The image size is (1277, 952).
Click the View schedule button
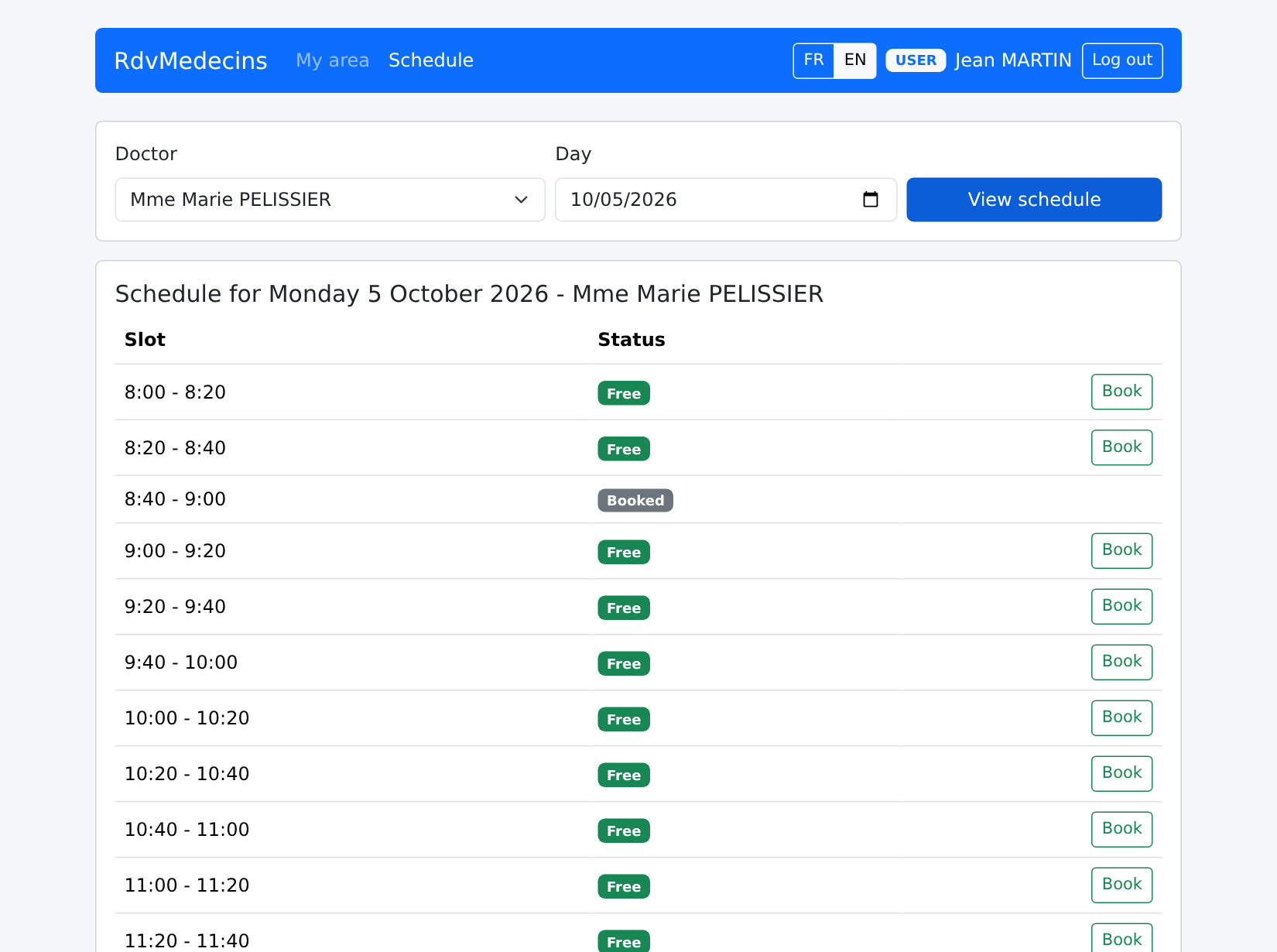click(1034, 200)
